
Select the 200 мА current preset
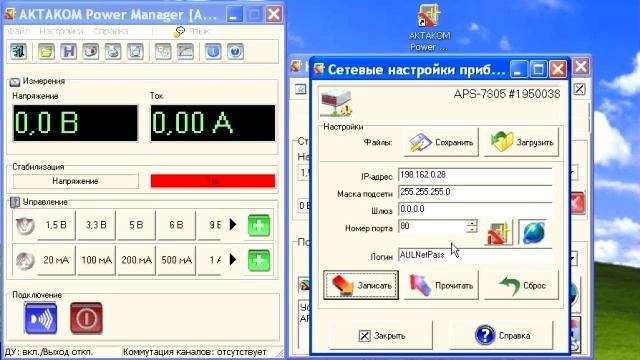pyautogui.click(x=136, y=260)
